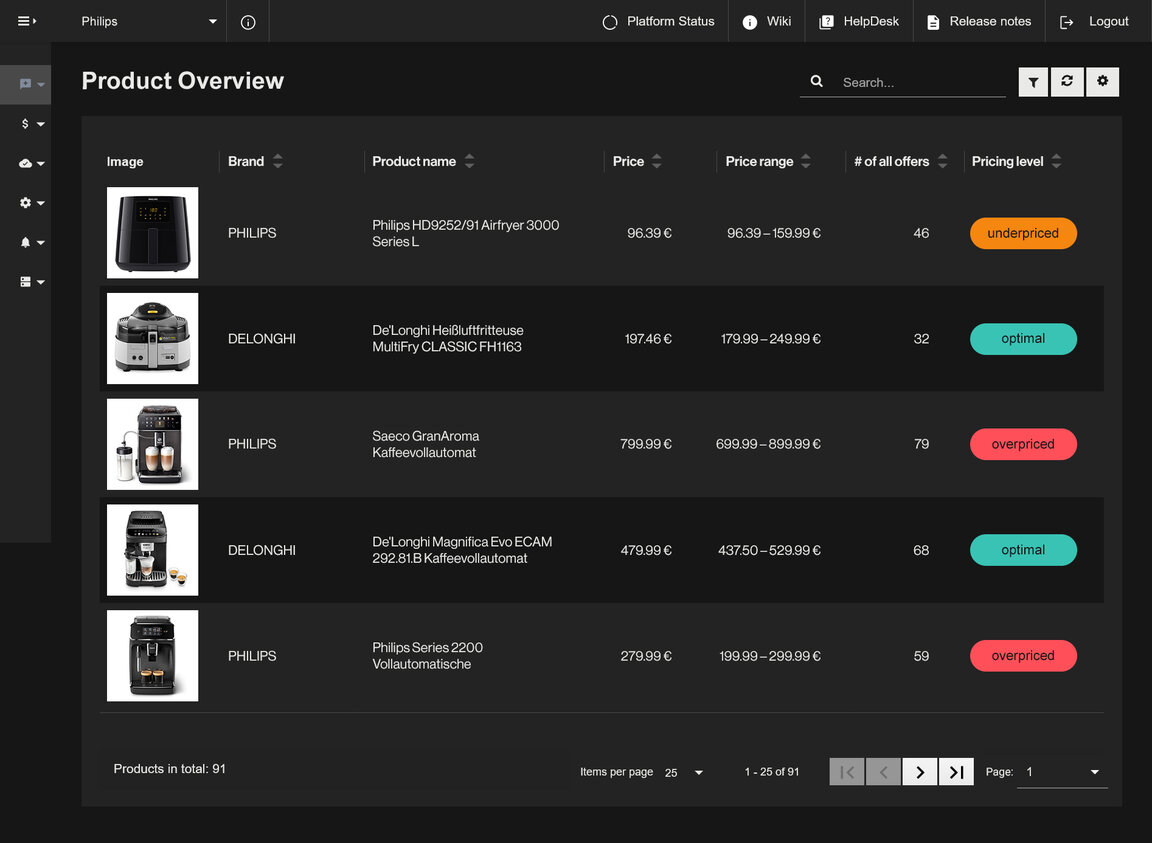Open the bell notifications sidebar menu
1152x843 pixels.
pyautogui.click(x=31, y=243)
